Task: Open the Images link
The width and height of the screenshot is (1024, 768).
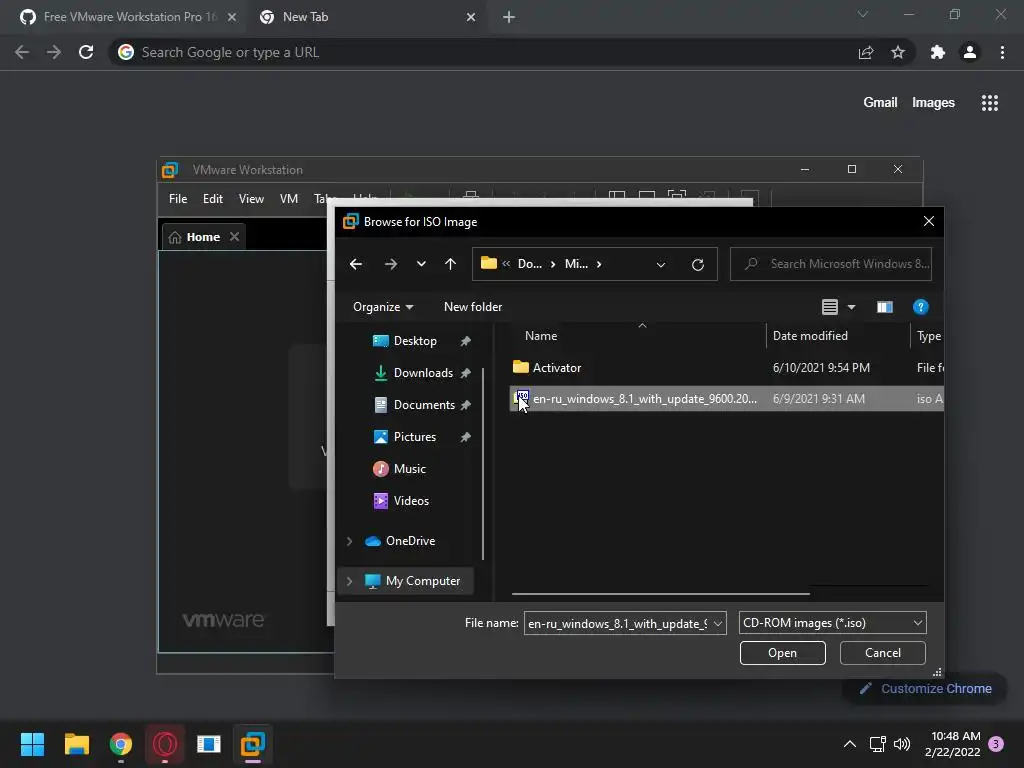Action: (933, 103)
